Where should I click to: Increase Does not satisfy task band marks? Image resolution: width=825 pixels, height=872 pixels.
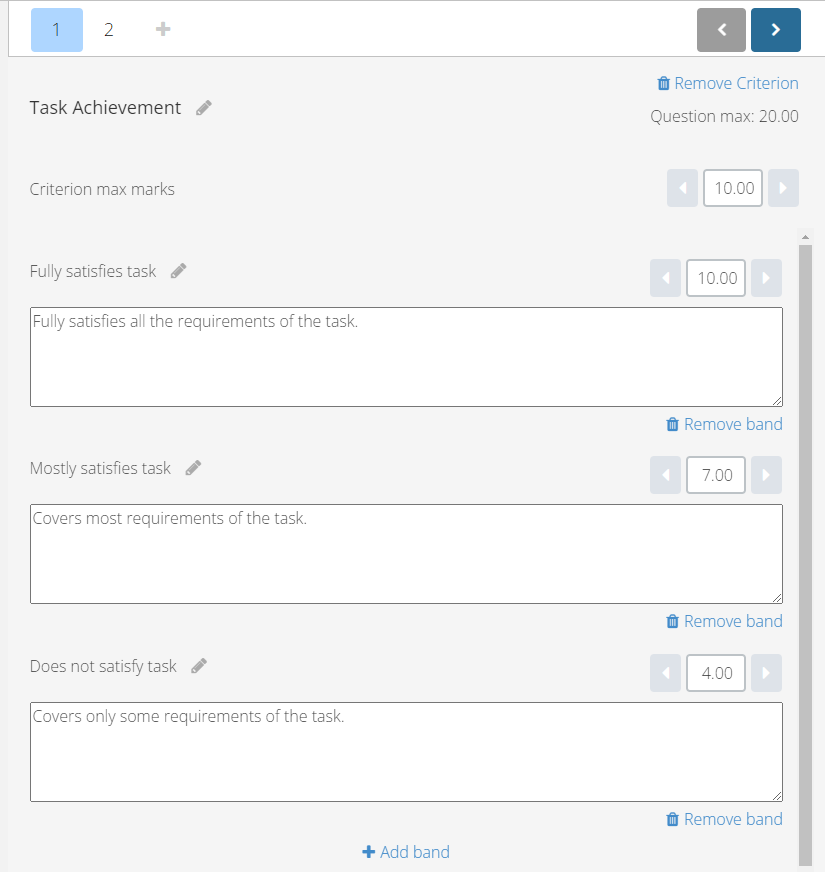[766, 673]
